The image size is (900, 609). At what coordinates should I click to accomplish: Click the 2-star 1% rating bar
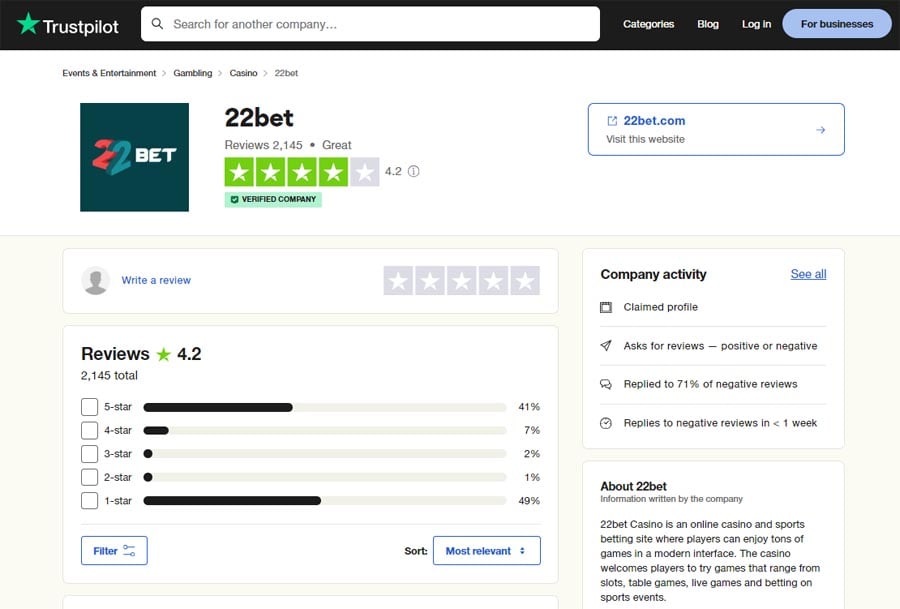click(325, 478)
